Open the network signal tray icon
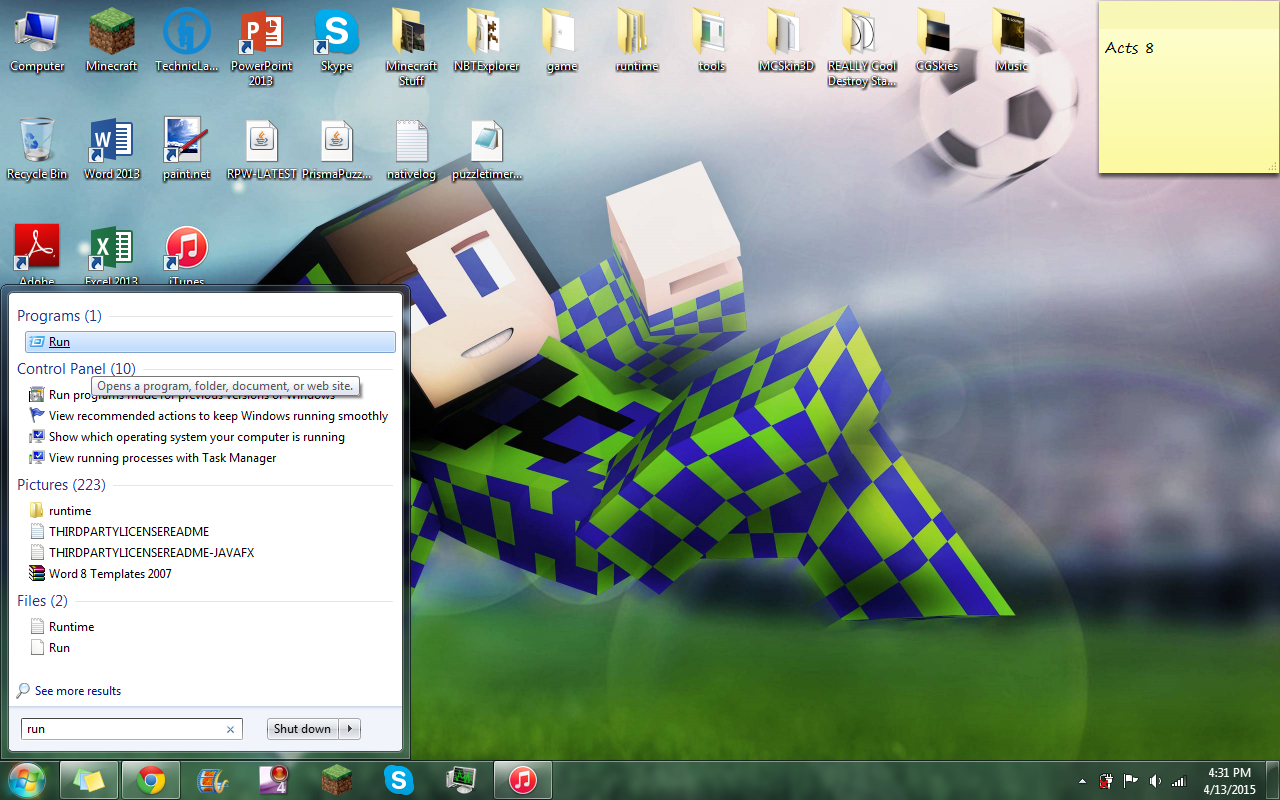The width and height of the screenshot is (1280, 800). click(x=1179, y=781)
